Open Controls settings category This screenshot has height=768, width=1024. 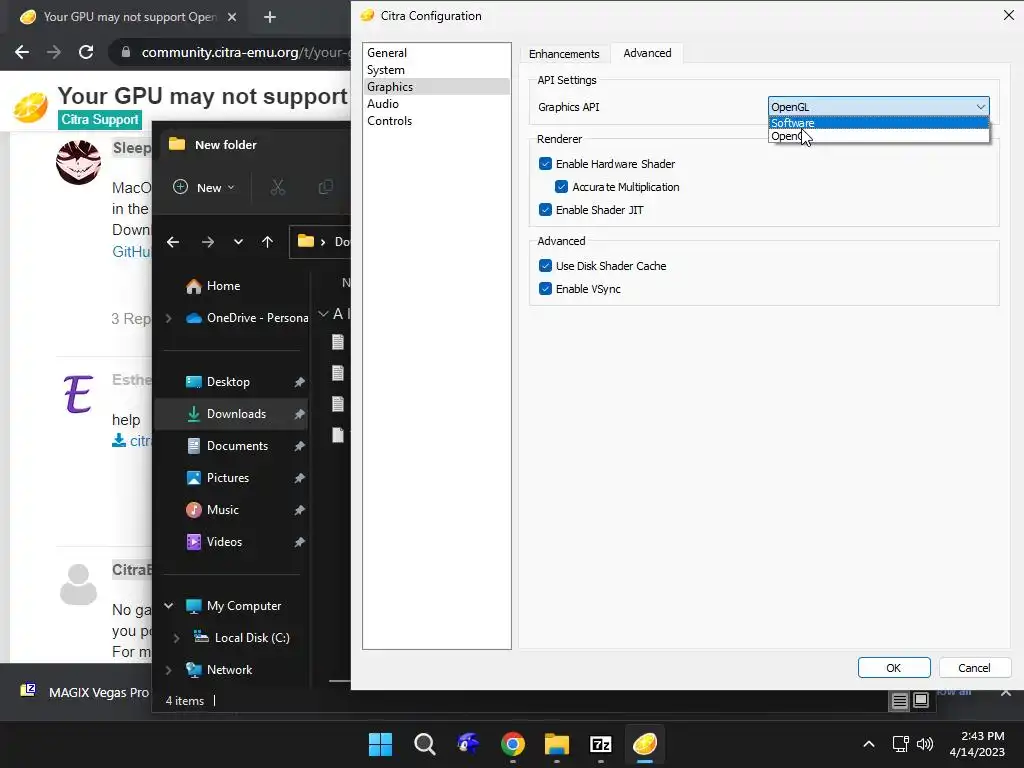389,121
